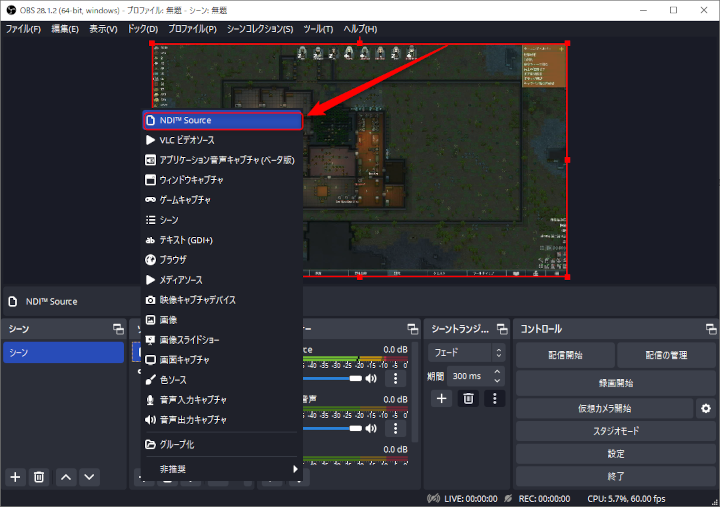Mute the first mixer channel speaker
Image resolution: width=720 pixels, height=507 pixels.
371,378
